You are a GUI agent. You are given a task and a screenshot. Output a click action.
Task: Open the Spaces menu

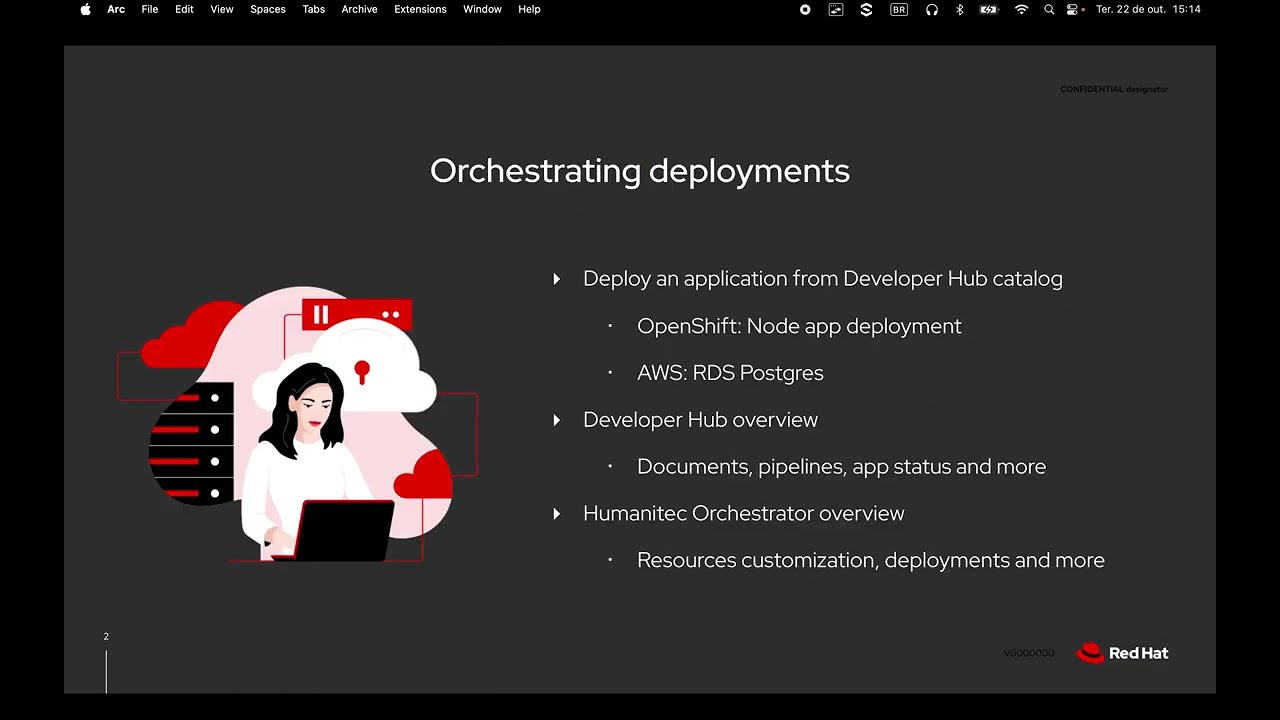[x=268, y=9]
